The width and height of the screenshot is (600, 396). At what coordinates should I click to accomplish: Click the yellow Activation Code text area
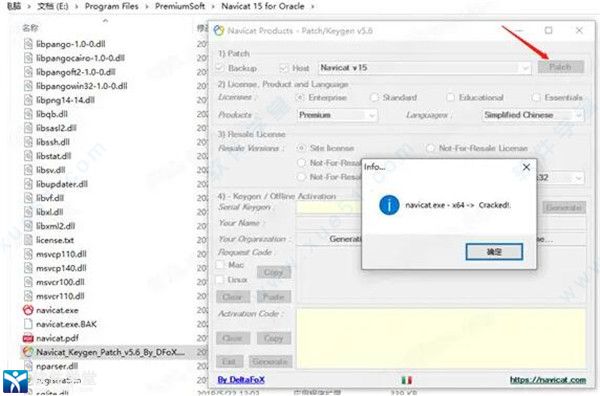pos(441,338)
